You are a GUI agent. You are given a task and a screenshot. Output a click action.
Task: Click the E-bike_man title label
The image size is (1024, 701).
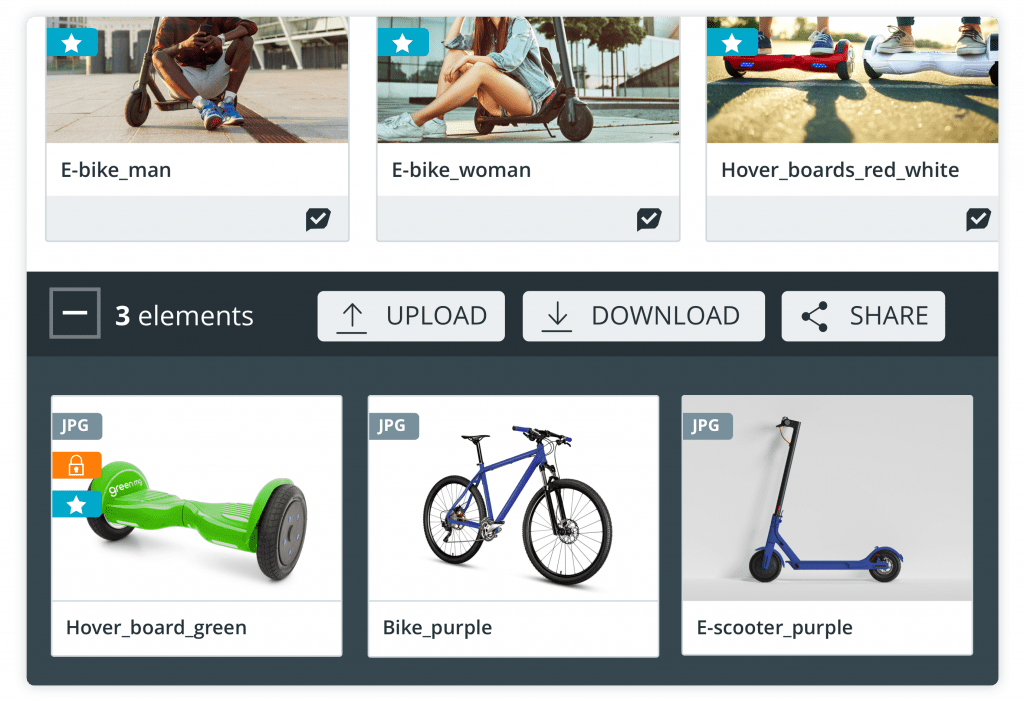[x=116, y=170]
